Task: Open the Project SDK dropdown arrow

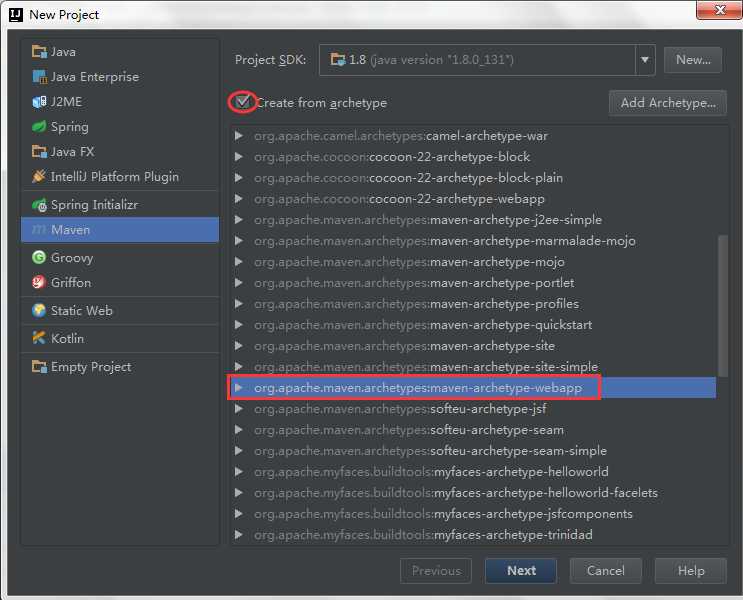Action: (x=645, y=60)
